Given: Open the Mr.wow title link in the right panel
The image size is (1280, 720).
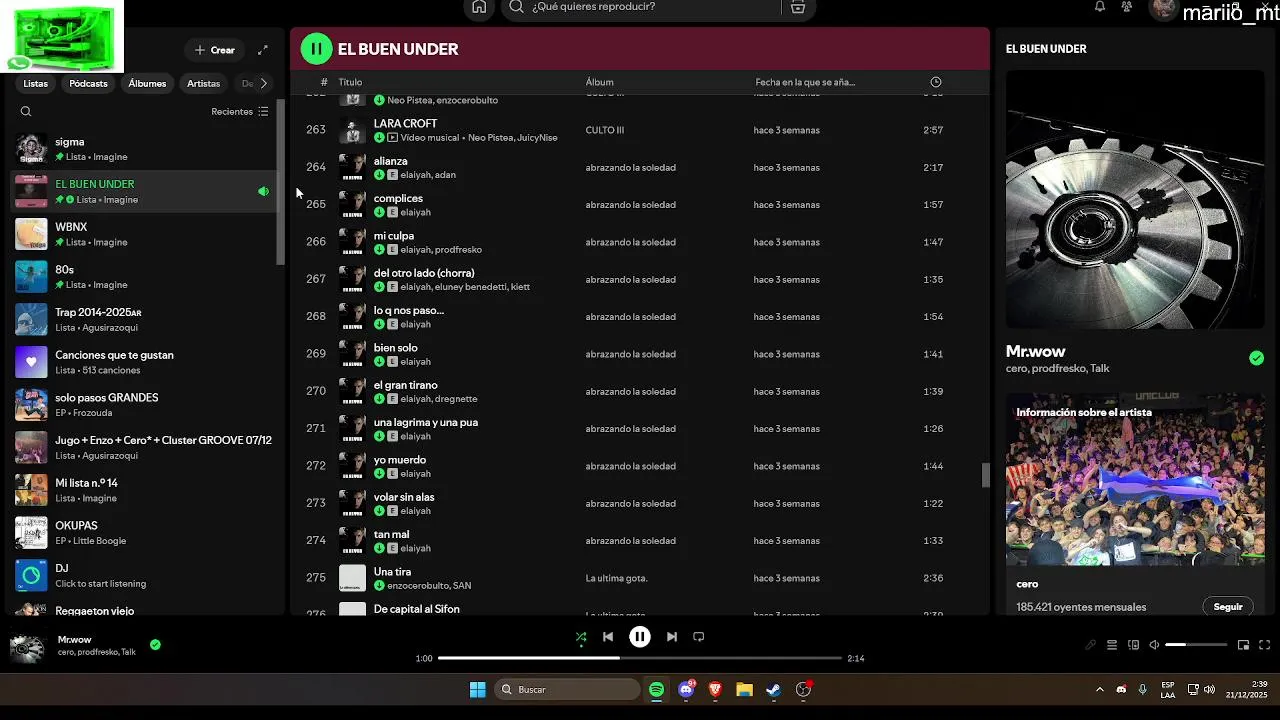Looking at the screenshot, I should (x=1036, y=352).
